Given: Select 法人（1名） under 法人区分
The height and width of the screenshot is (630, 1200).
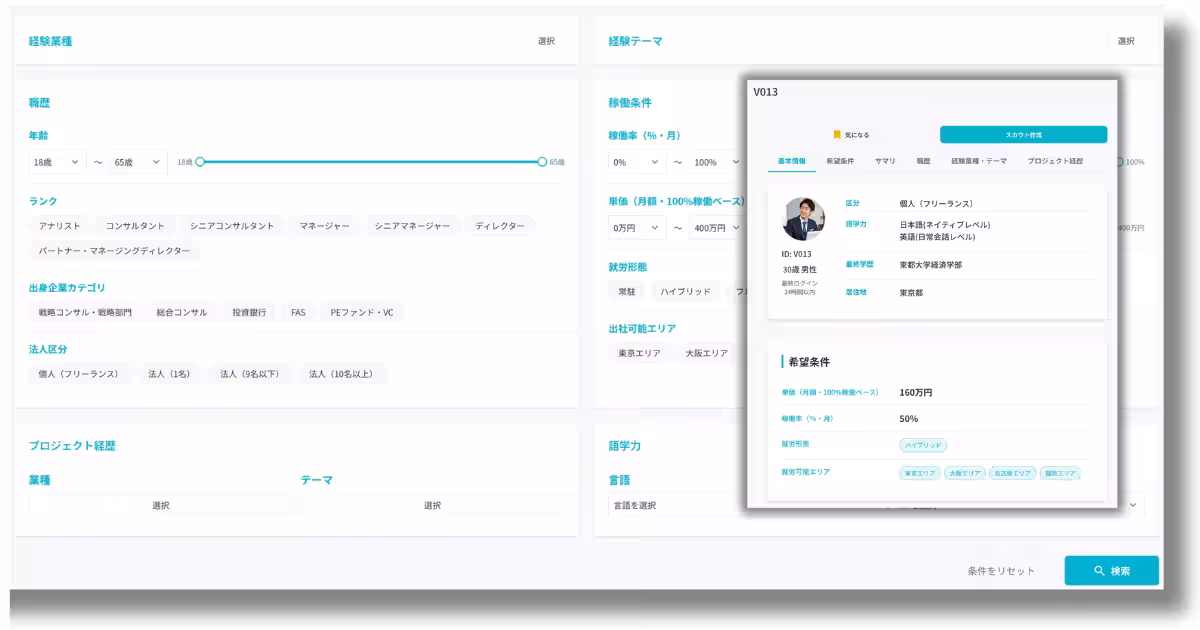Looking at the screenshot, I should pyautogui.click(x=169, y=373).
